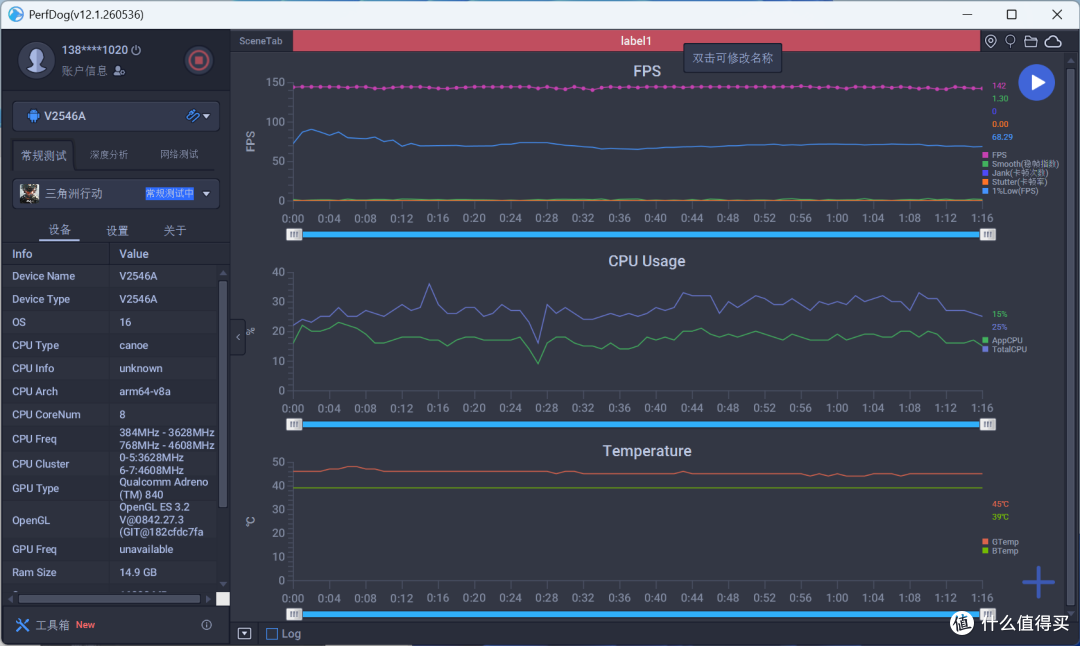This screenshot has height=646, width=1080.
Task: Stop recording with the red record button
Action: click(198, 61)
